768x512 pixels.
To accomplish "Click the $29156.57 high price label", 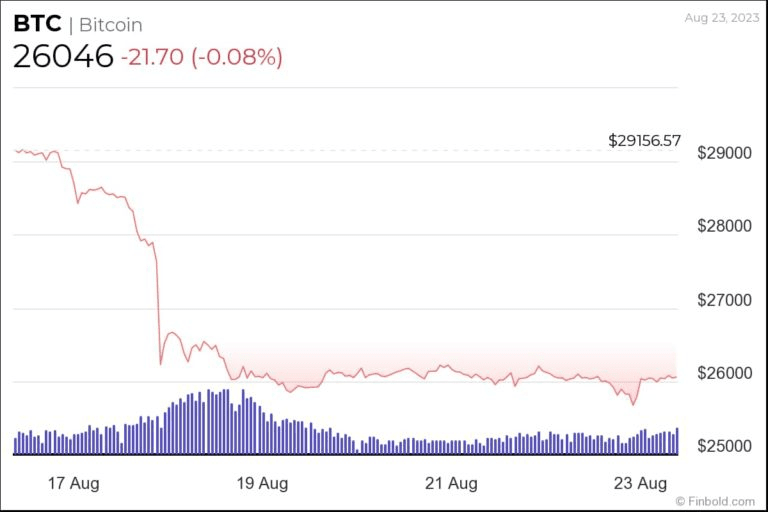I will (644, 141).
